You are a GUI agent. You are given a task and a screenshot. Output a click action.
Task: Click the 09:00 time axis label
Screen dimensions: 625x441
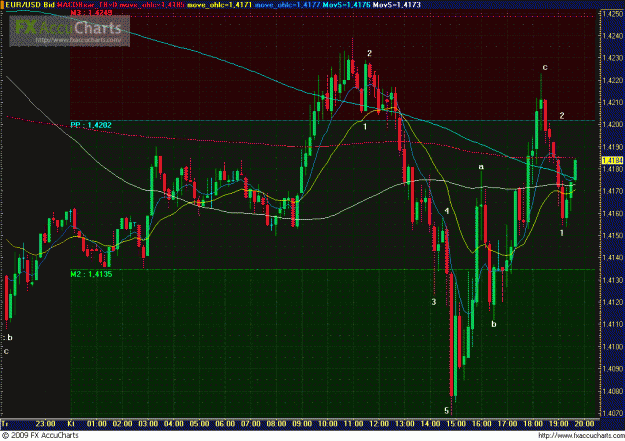click(302, 423)
